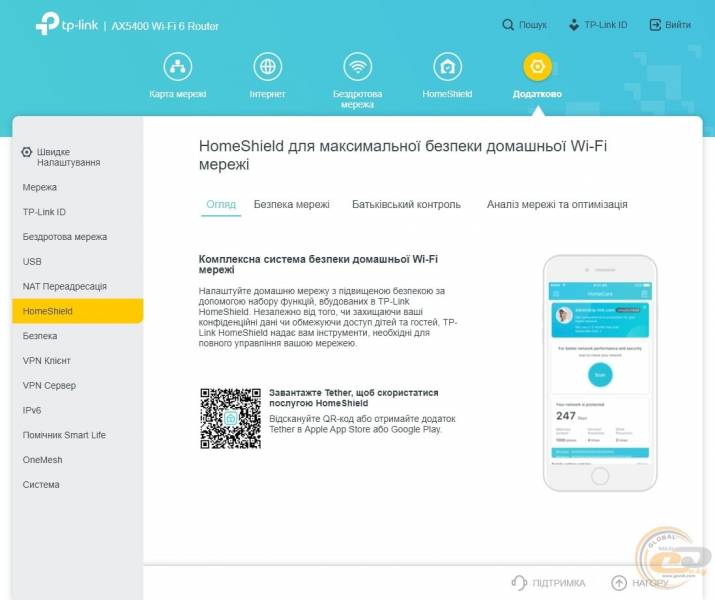Click the TP-Link ID account icon
Image resolution: width=715 pixels, height=600 pixels.
pos(574,25)
